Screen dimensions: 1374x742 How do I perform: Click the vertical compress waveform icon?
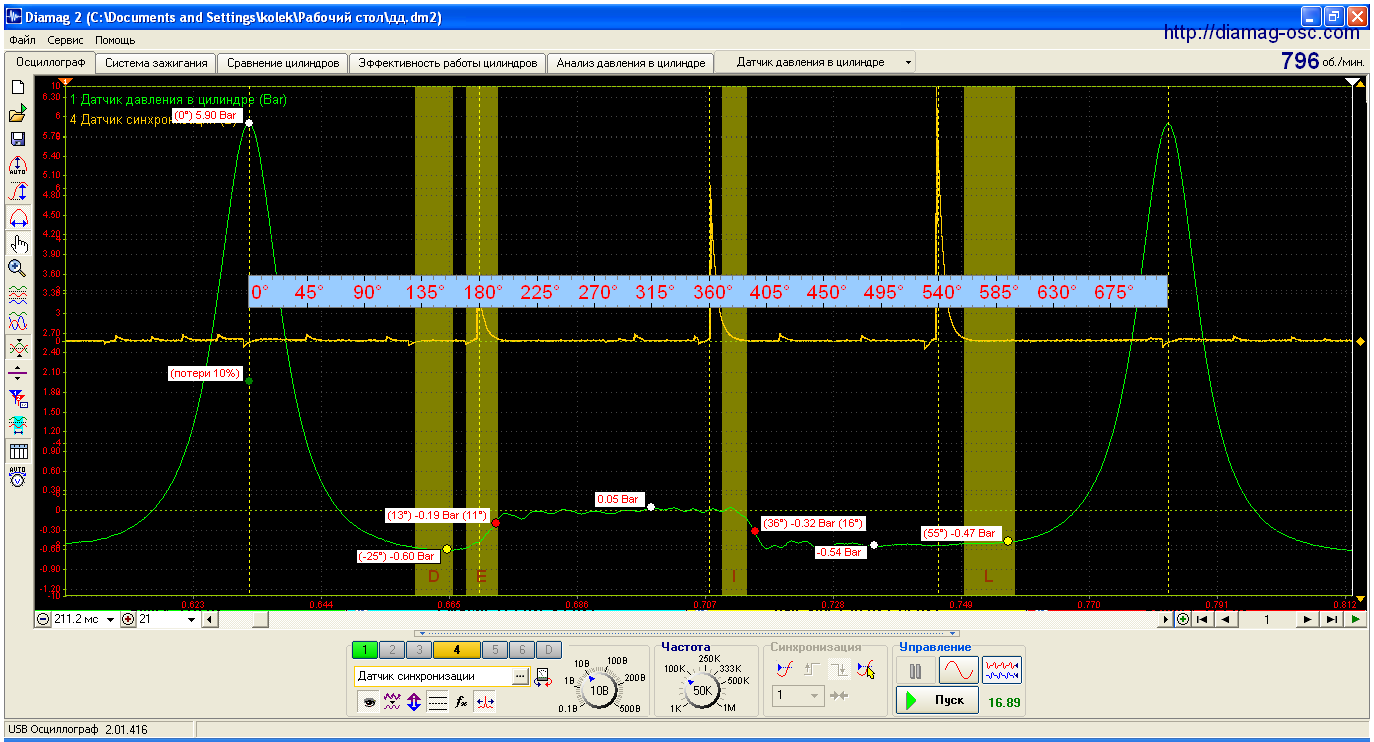(17, 347)
